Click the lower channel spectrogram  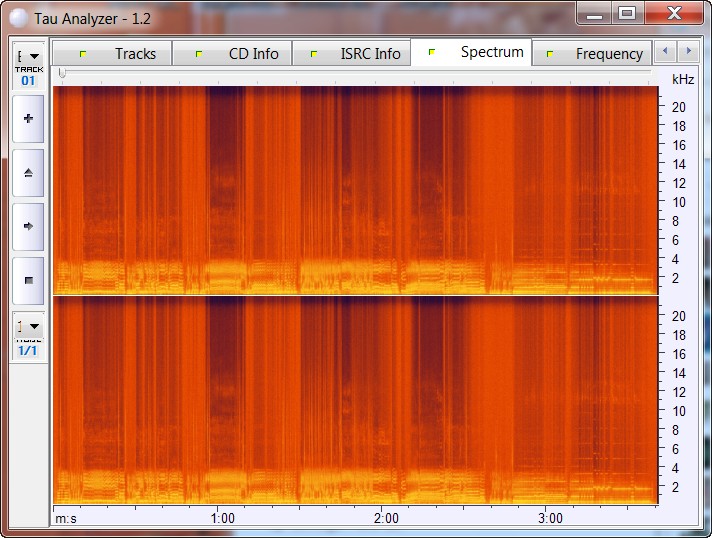355,400
